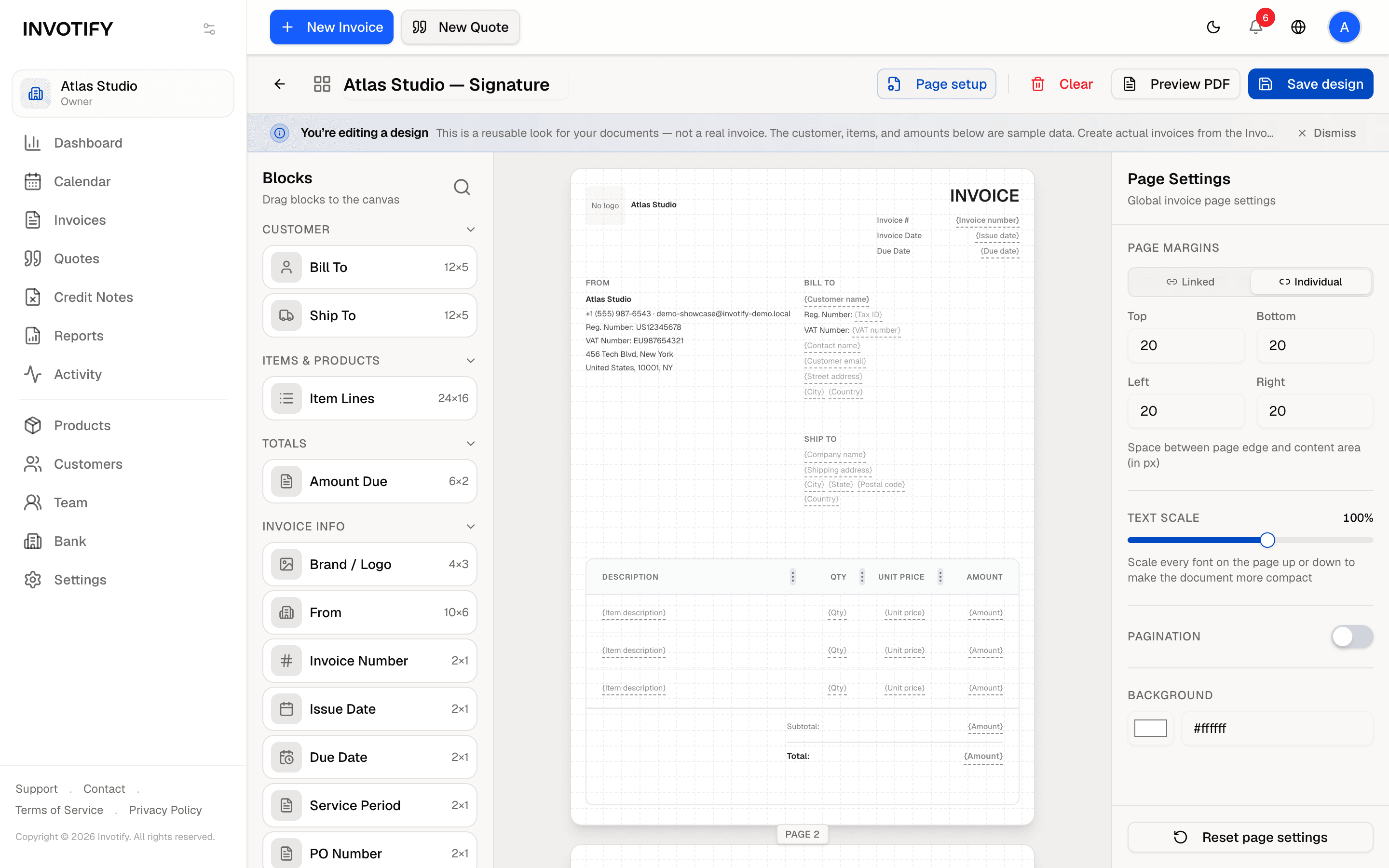Edit the Bottom margin field
The image size is (1389, 868).
coord(1314,346)
